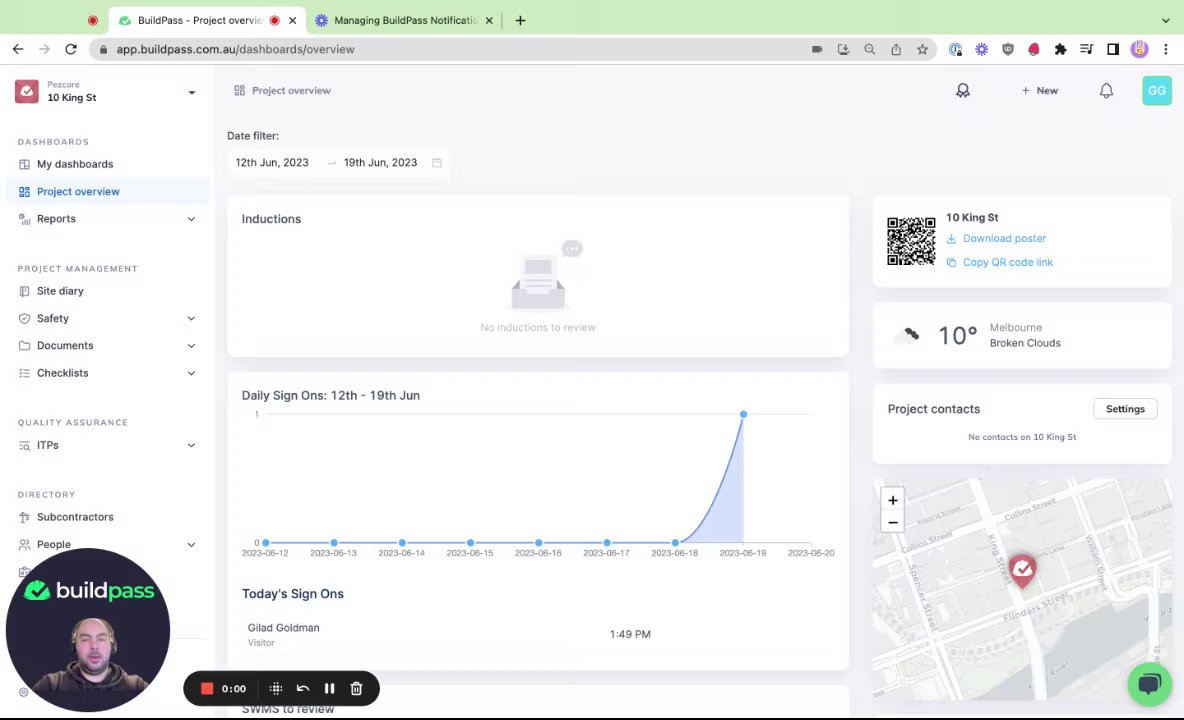Click the 10° Melbourne weather reading
Screen dimensions: 1184x720
(x=957, y=335)
